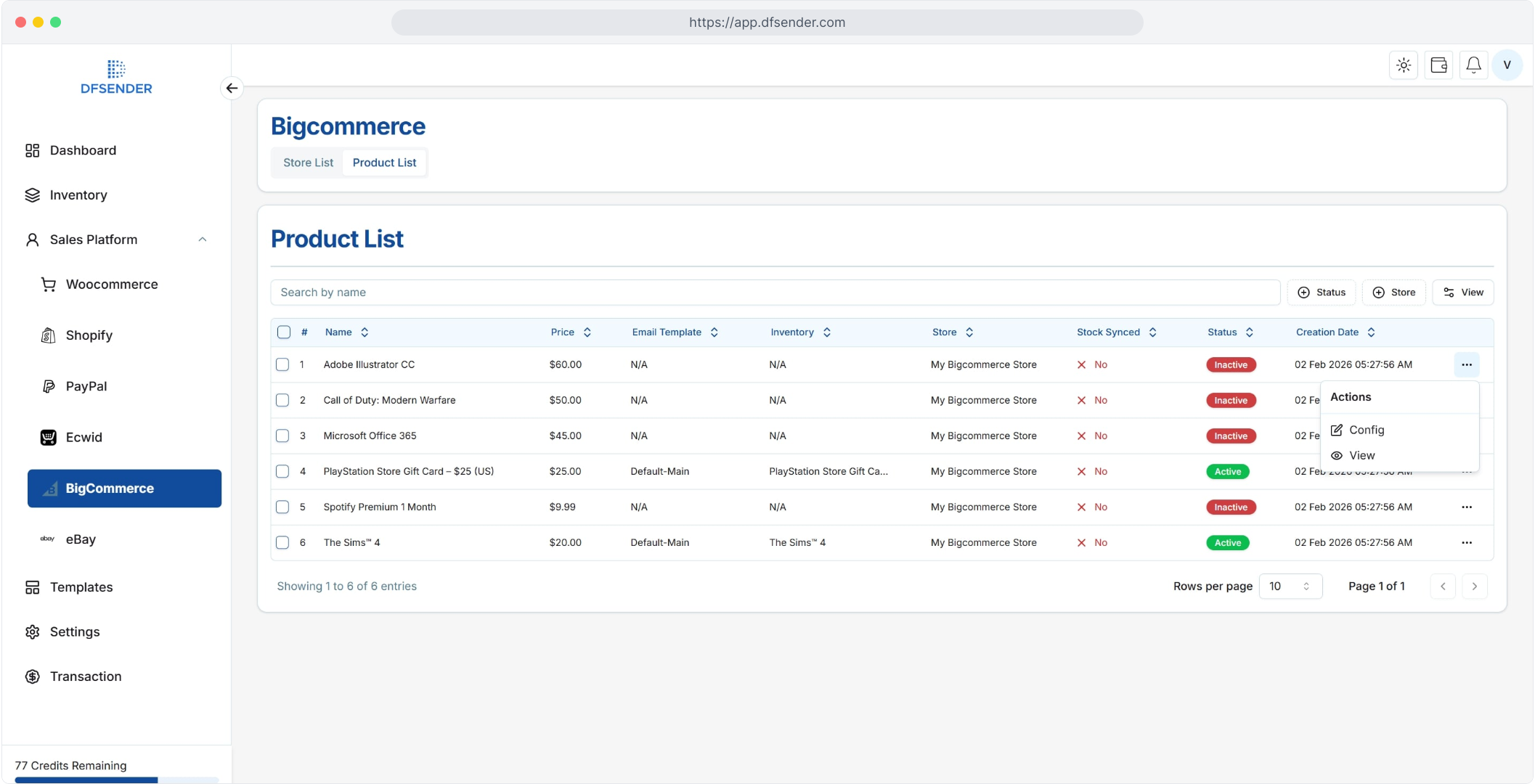
Task: Click the Status filter button
Action: [1322, 292]
